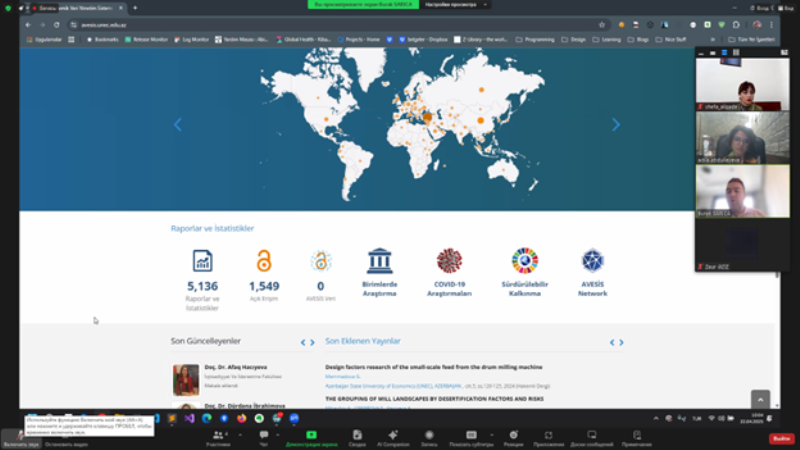Click the red Выйти leave meeting button

781,437
